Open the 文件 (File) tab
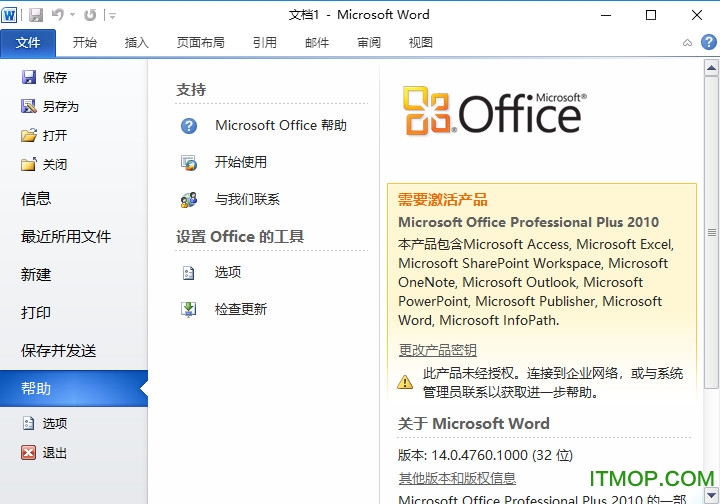Viewport: 720px width, 504px height. click(x=28, y=43)
